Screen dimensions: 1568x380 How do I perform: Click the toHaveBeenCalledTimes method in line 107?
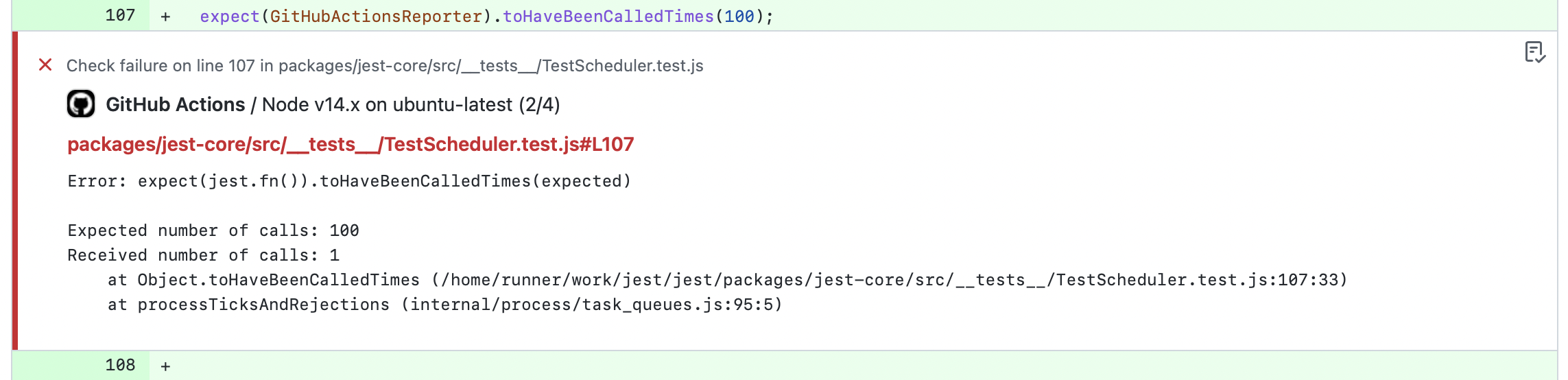click(608, 16)
